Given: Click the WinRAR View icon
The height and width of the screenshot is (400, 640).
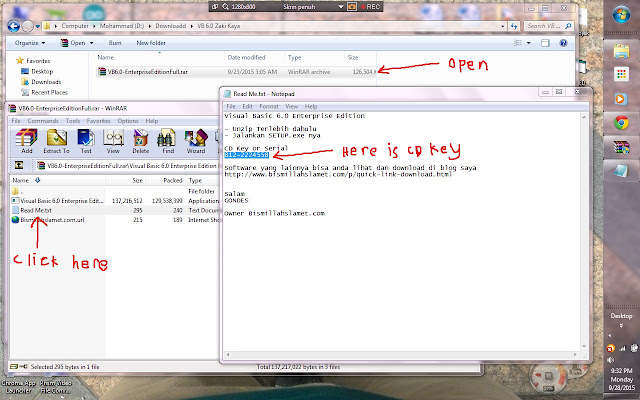Looking at the screenshot, I should (x=113, y=141).
